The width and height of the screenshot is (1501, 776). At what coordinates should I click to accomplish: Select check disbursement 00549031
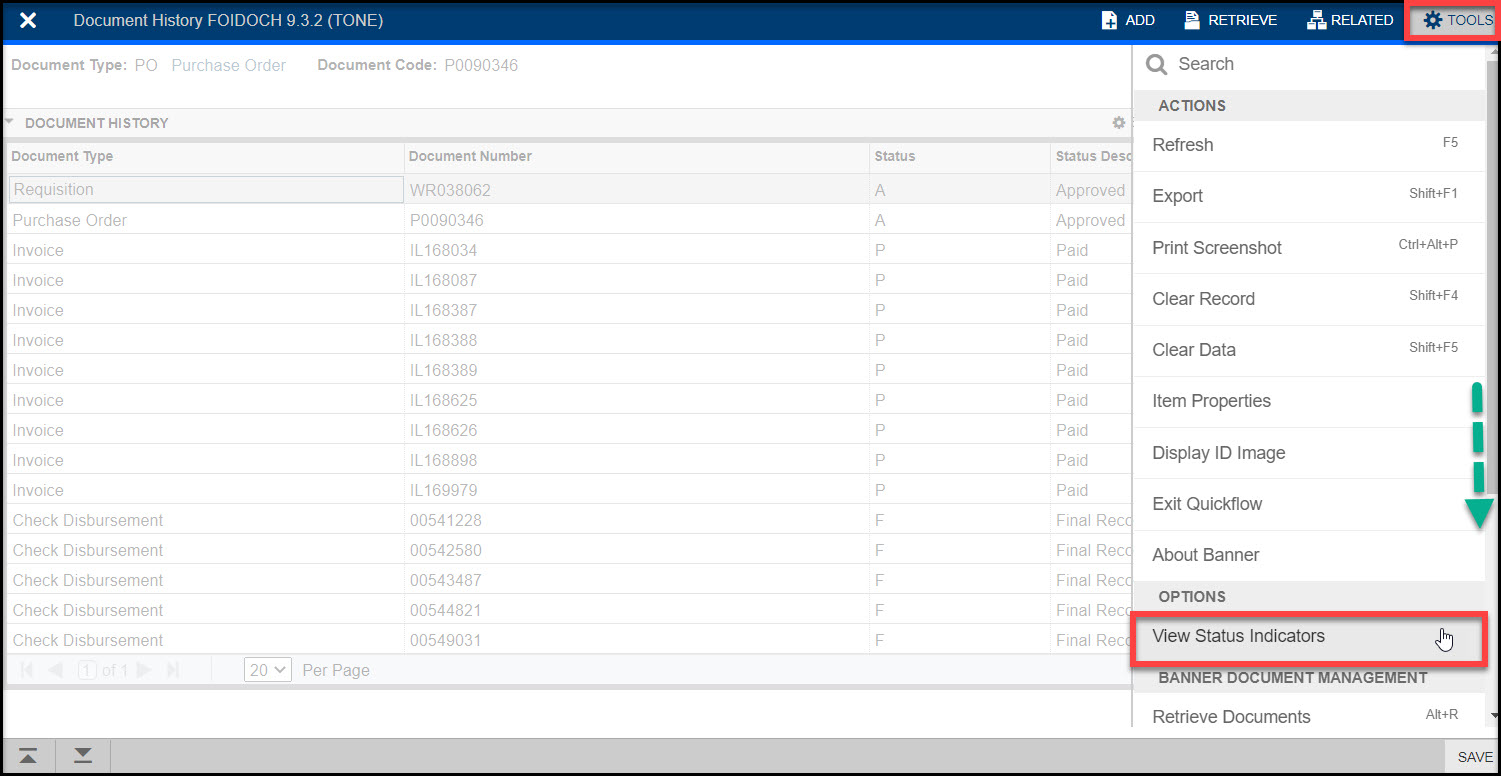(x=445, y=640)
